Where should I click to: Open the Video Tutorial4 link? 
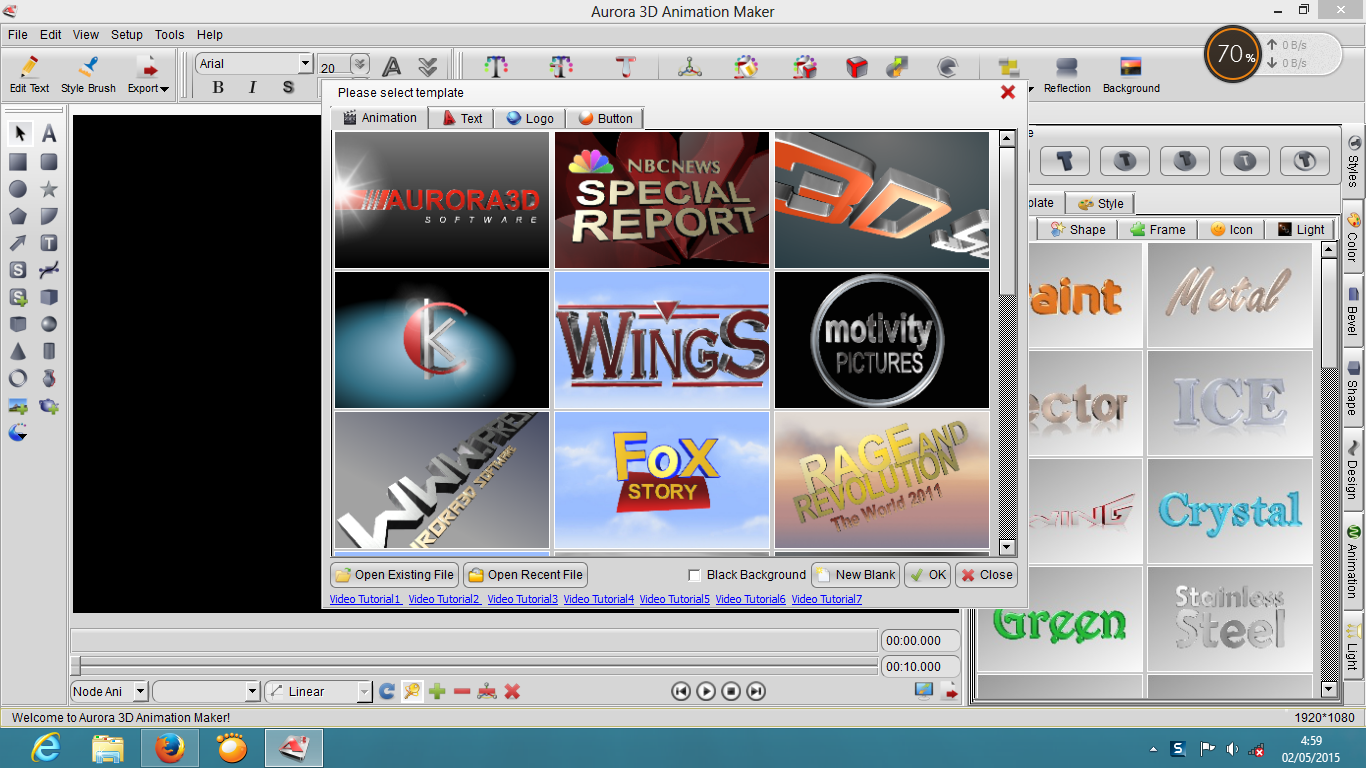[598, 599]
